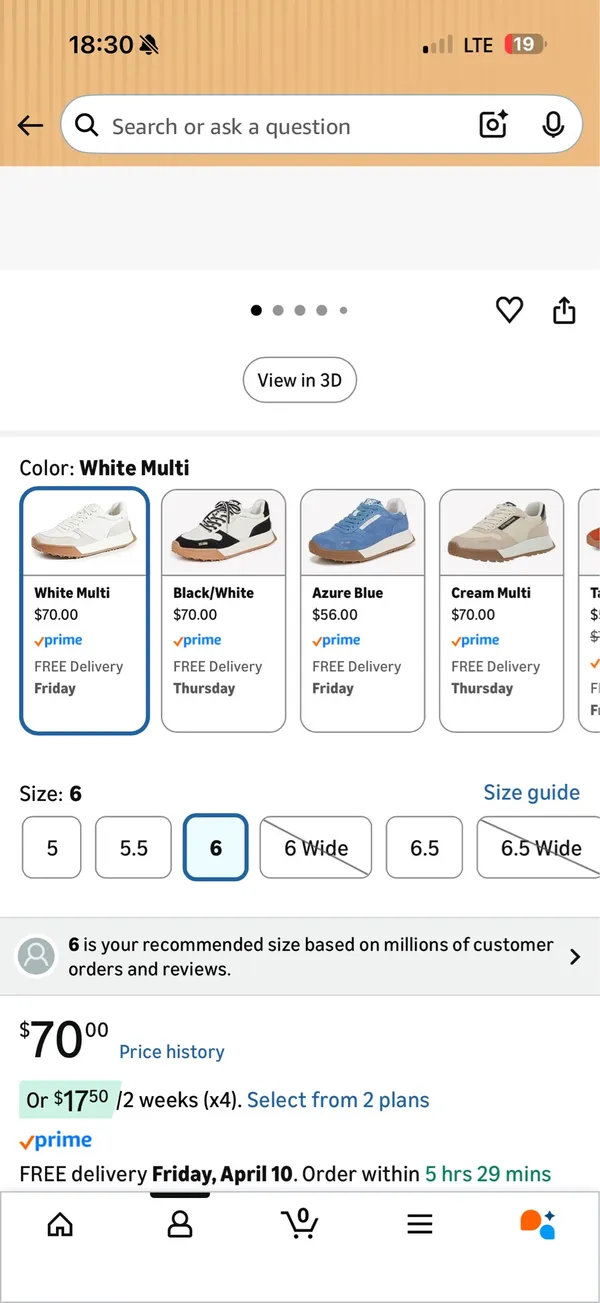Tap the back arrow icon
Screen dimensions: 600x1303
coord(30,126)
